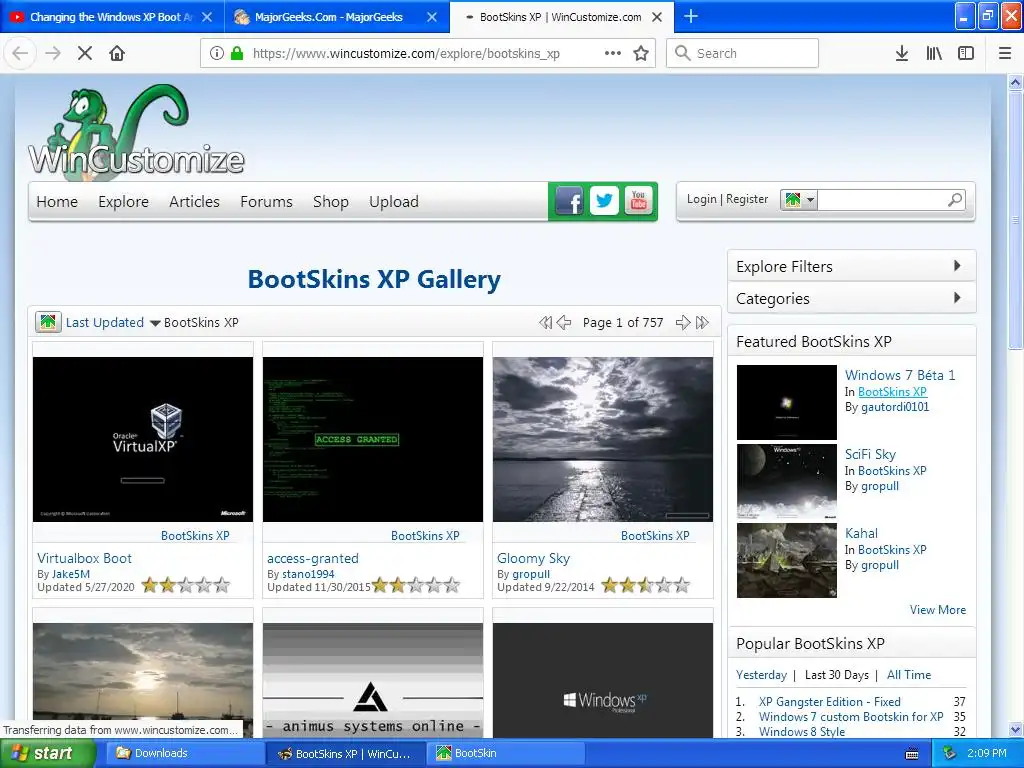The image size is (1024, 768).
Task: Open SciFi Sky featured skin
Action: 870,455
